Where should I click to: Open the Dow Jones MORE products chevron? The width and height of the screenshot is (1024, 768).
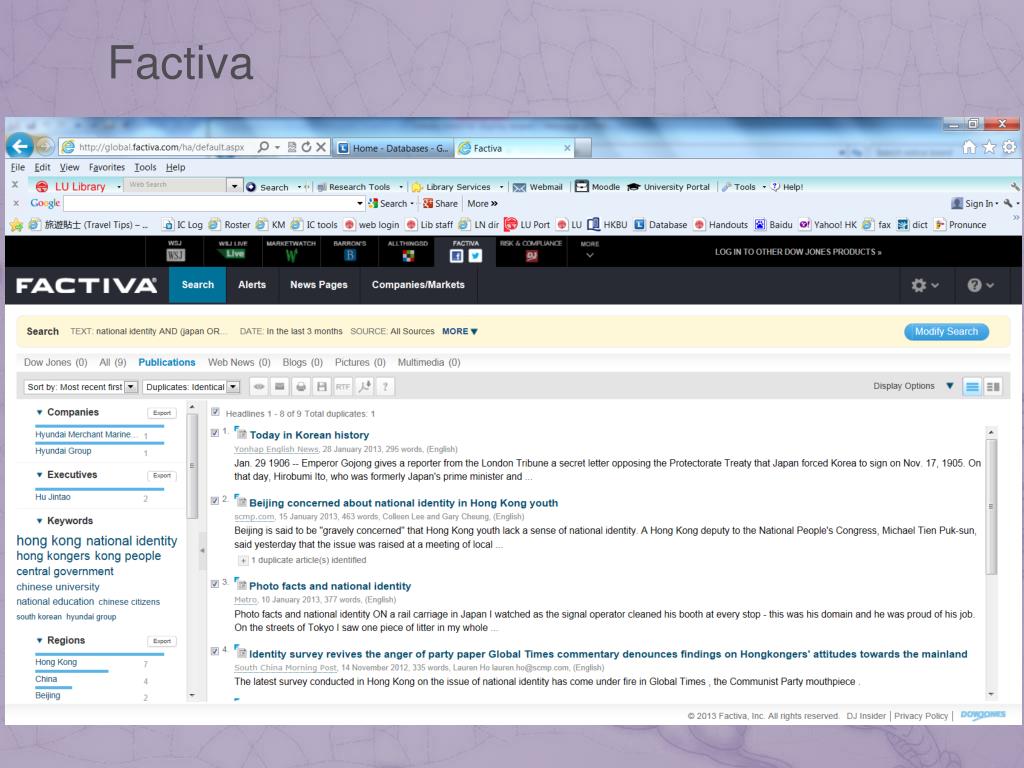pyautogui.click(x=590, y=255)
